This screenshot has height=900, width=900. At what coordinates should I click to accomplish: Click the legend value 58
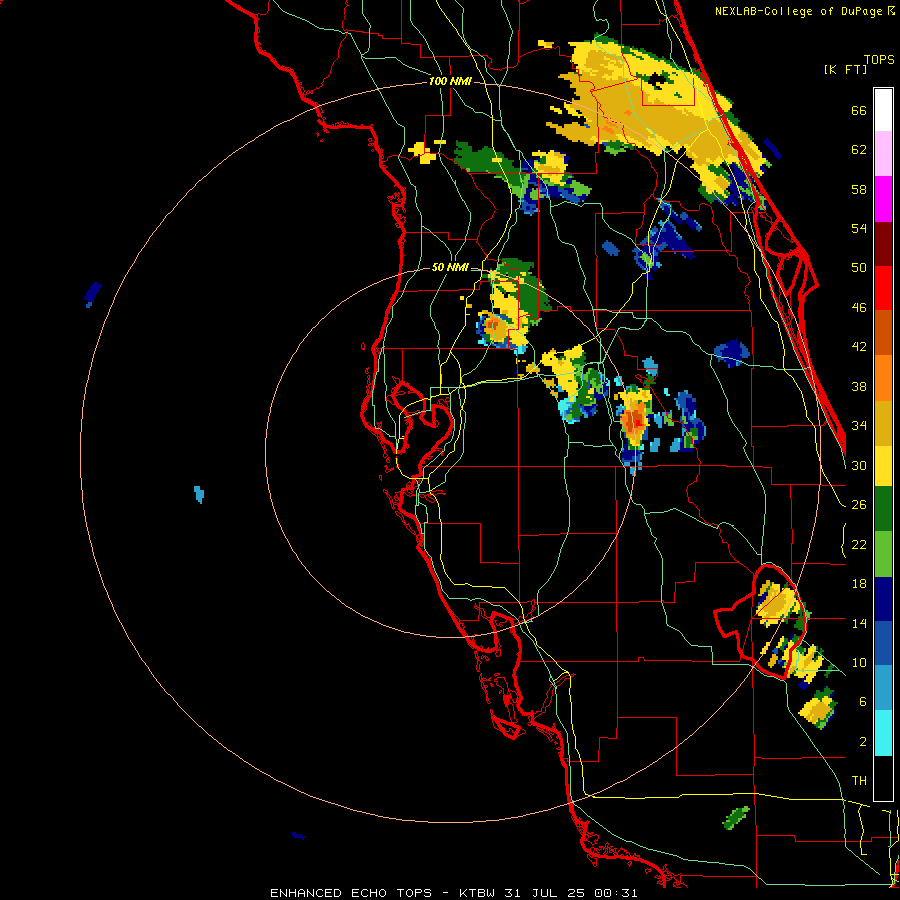[859, 189]
